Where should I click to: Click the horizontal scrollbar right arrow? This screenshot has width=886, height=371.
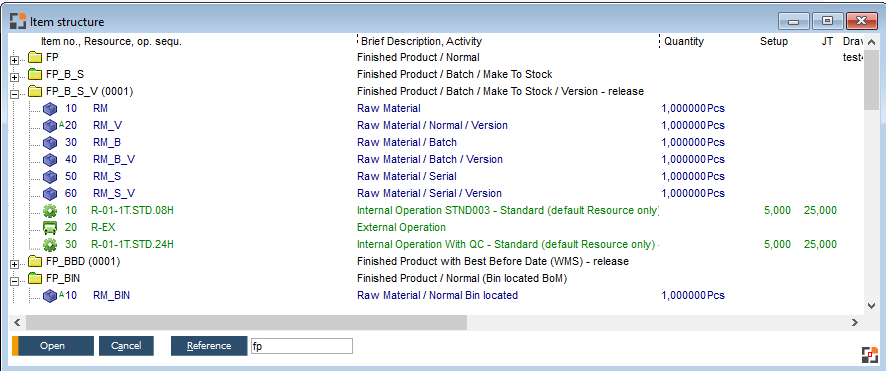[x=855, y=322]
